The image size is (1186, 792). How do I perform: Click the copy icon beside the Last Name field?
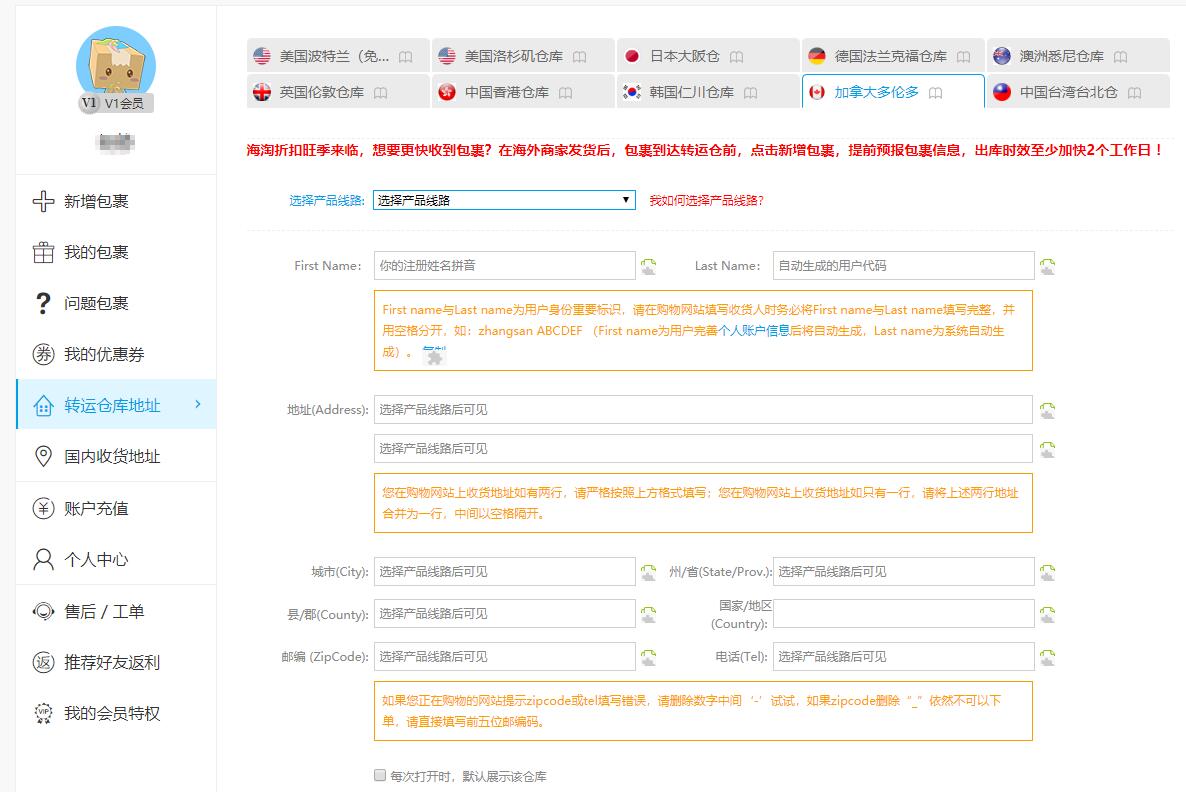pyautogui.click(x=1047, y=265)
